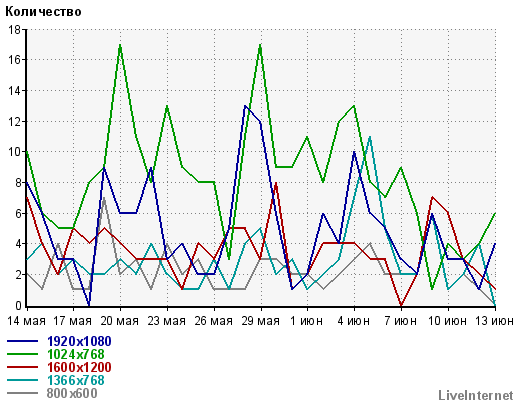The image size is (520, 405).
Task: Click the Количество chart title
Action: coord(43,12)
